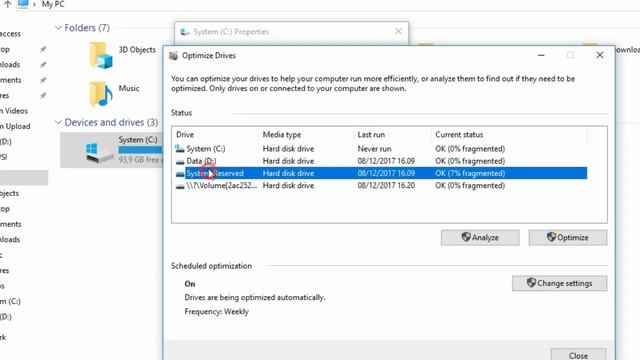Open Change settings for scheduled optimization

pos(560,283)
